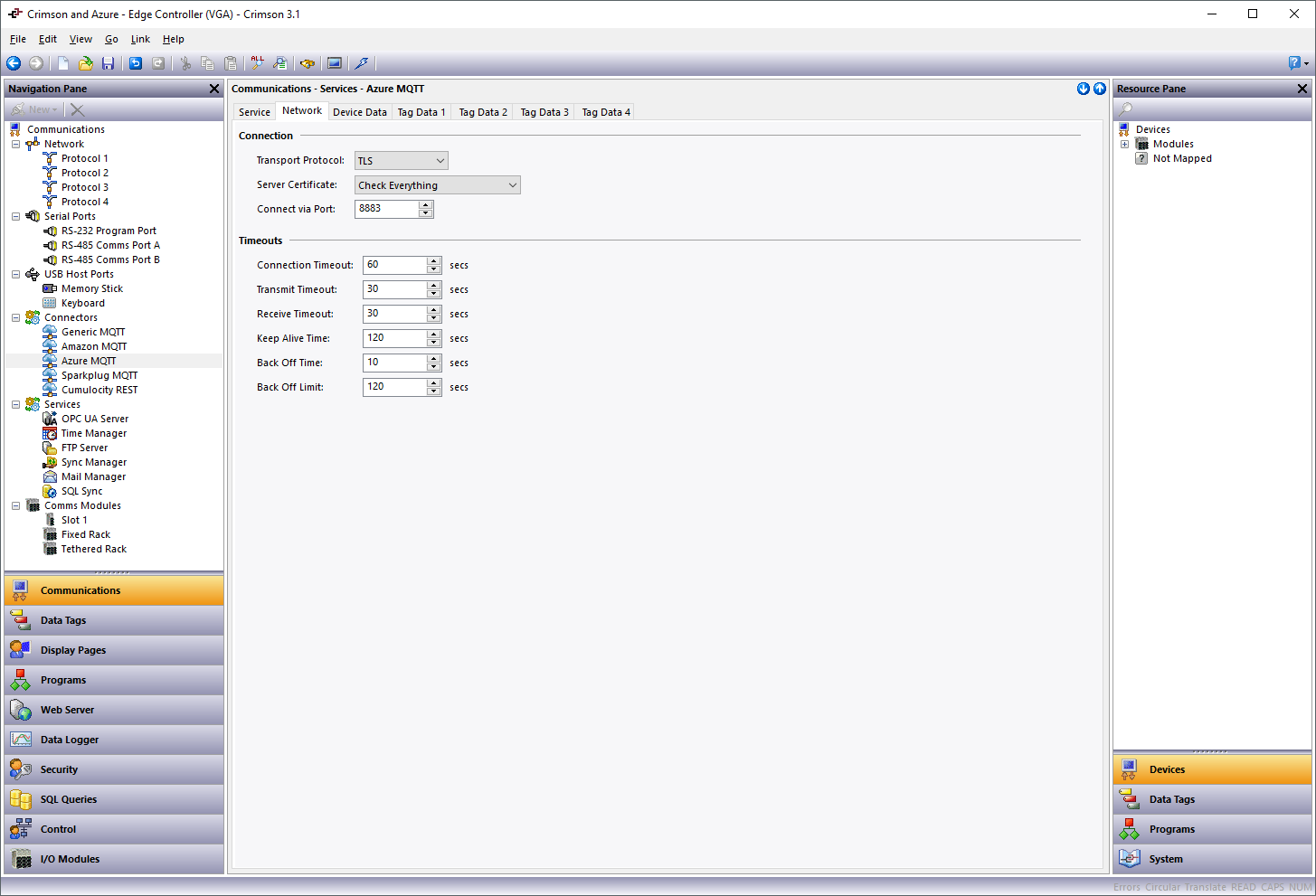The height and width of the screenshot is (896, 1316).
Task: Click the Find All magnifier icon
Action: click(258, 63)
